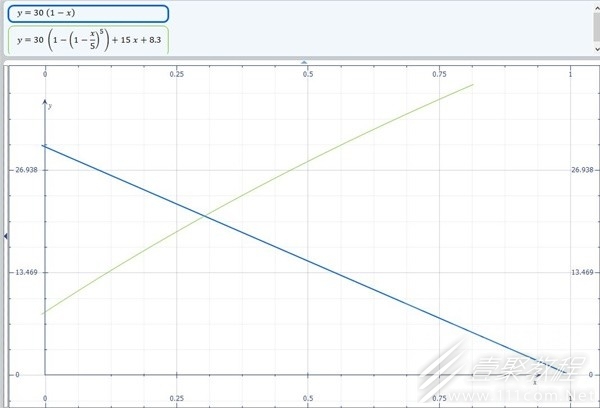Click the 0.5 mark on bottom ruler

point(308,398)
